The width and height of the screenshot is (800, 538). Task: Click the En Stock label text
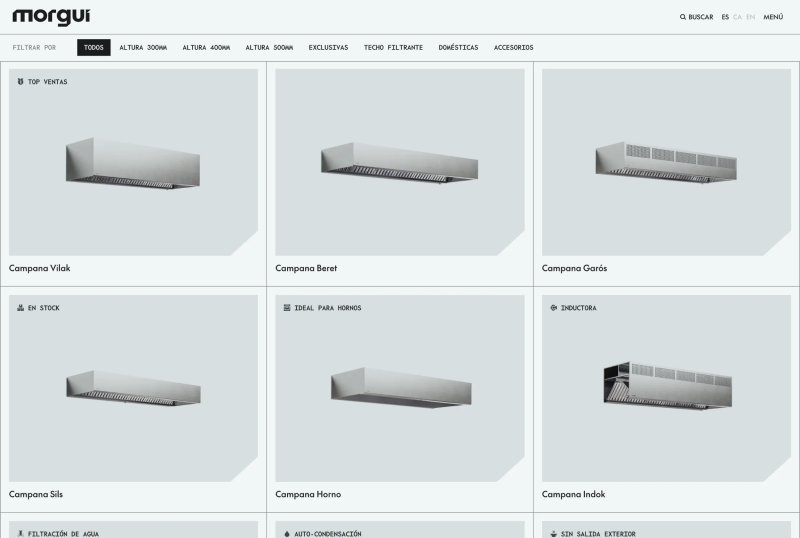[x=43, y=308]
